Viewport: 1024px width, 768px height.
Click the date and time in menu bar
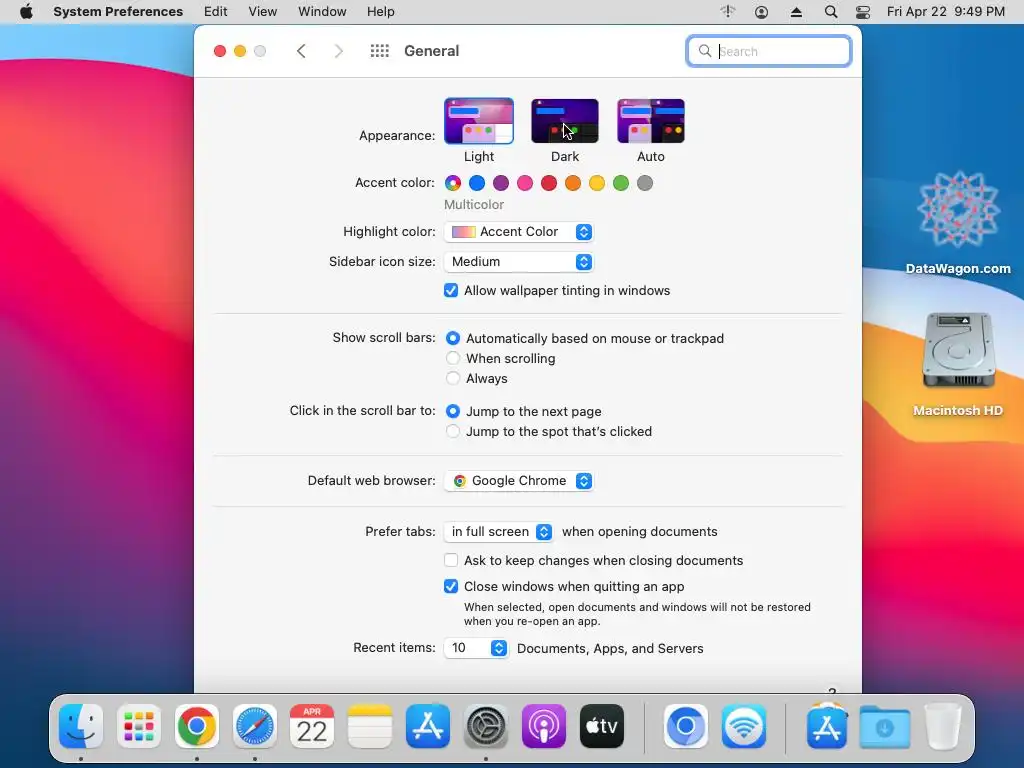click(x=946, y=12)
